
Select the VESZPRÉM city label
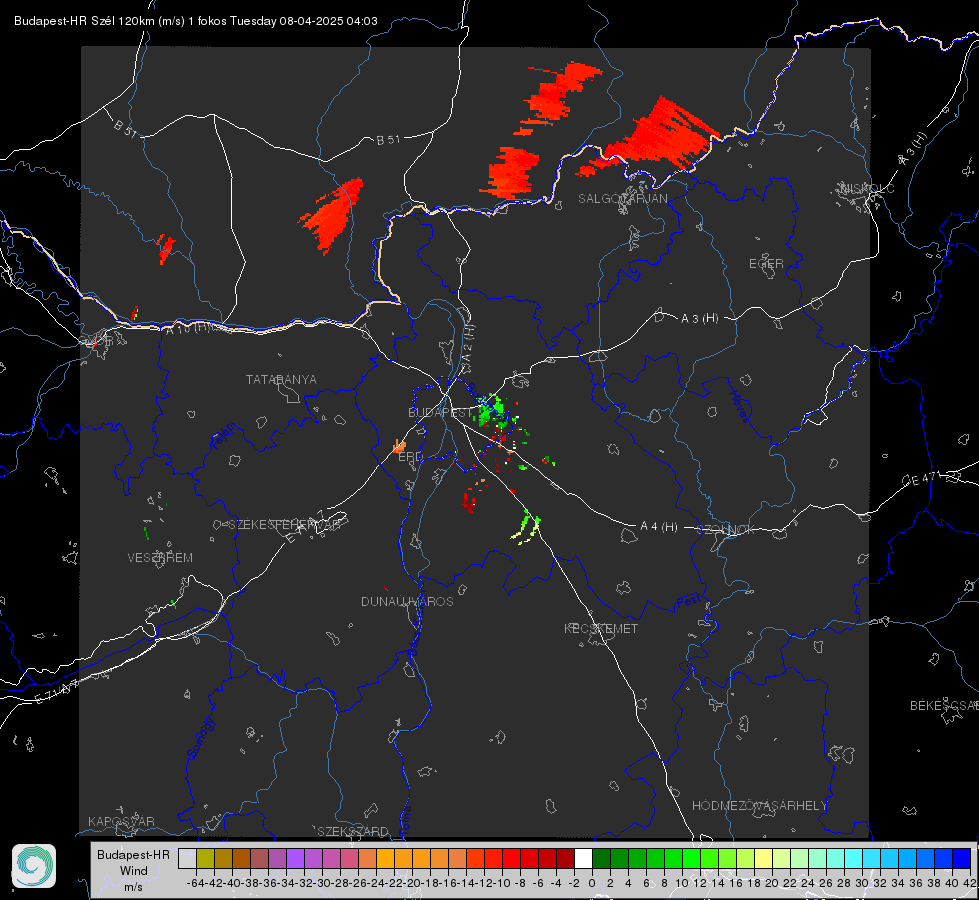click(160, 558)
